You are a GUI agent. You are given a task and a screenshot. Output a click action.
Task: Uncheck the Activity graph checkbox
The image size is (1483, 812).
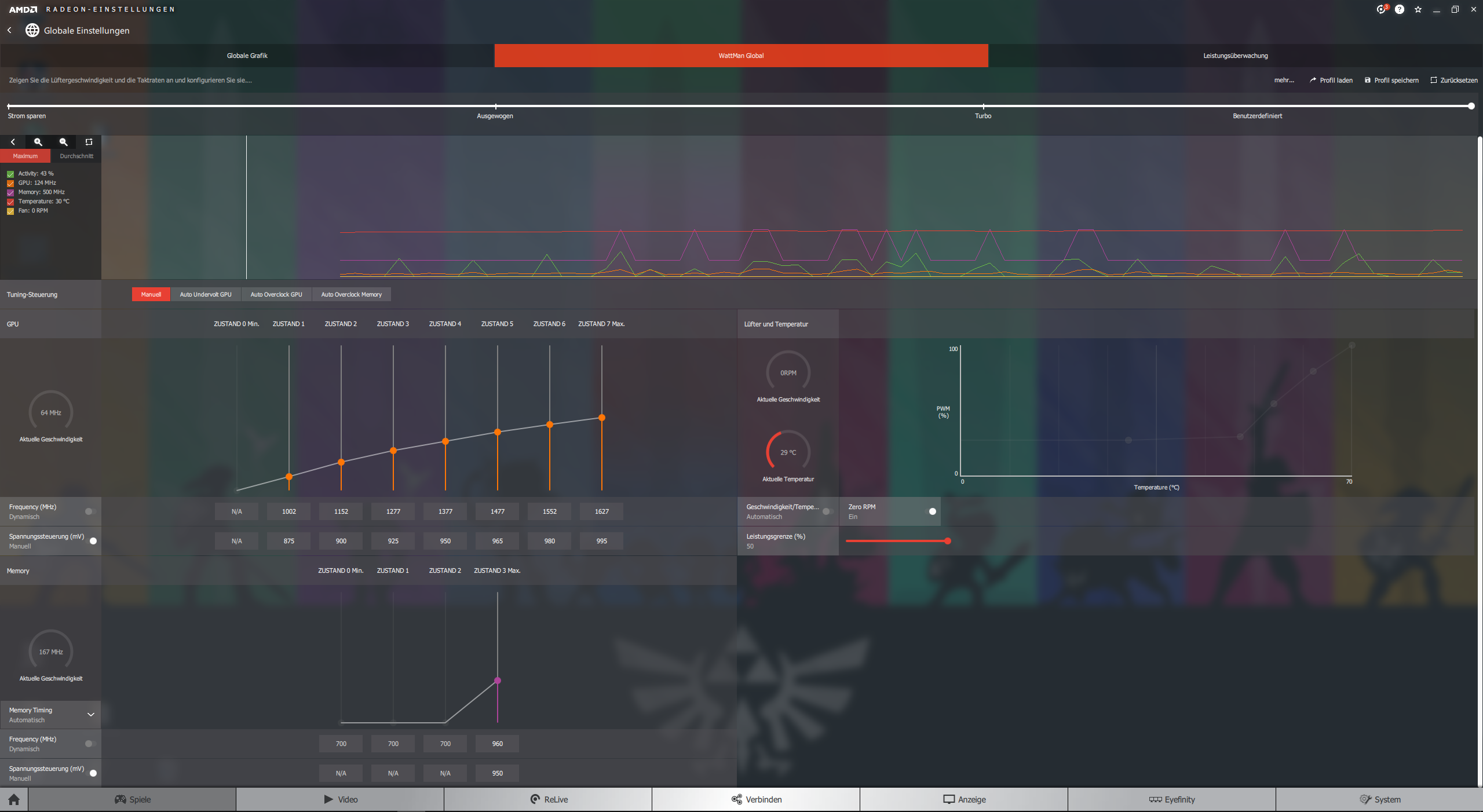10,174
